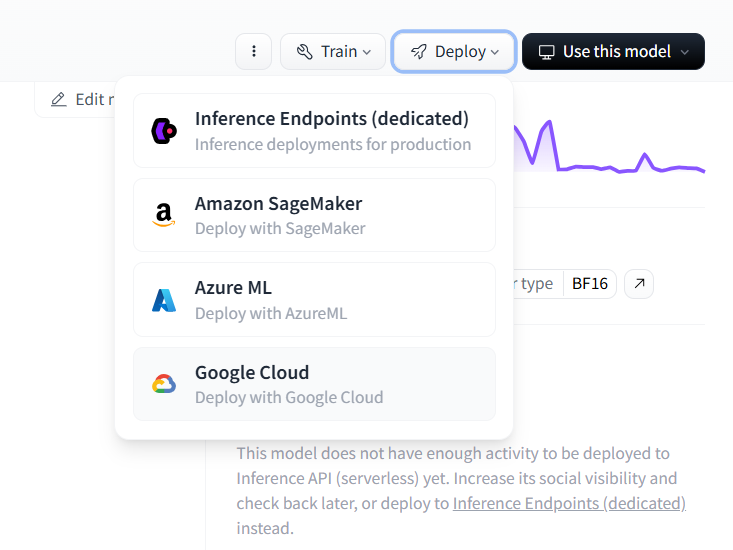733x550 pixels.
Task: Collapse the Deploy dropdown chevron
Action: pyautogui.click(x=495, y=52)
